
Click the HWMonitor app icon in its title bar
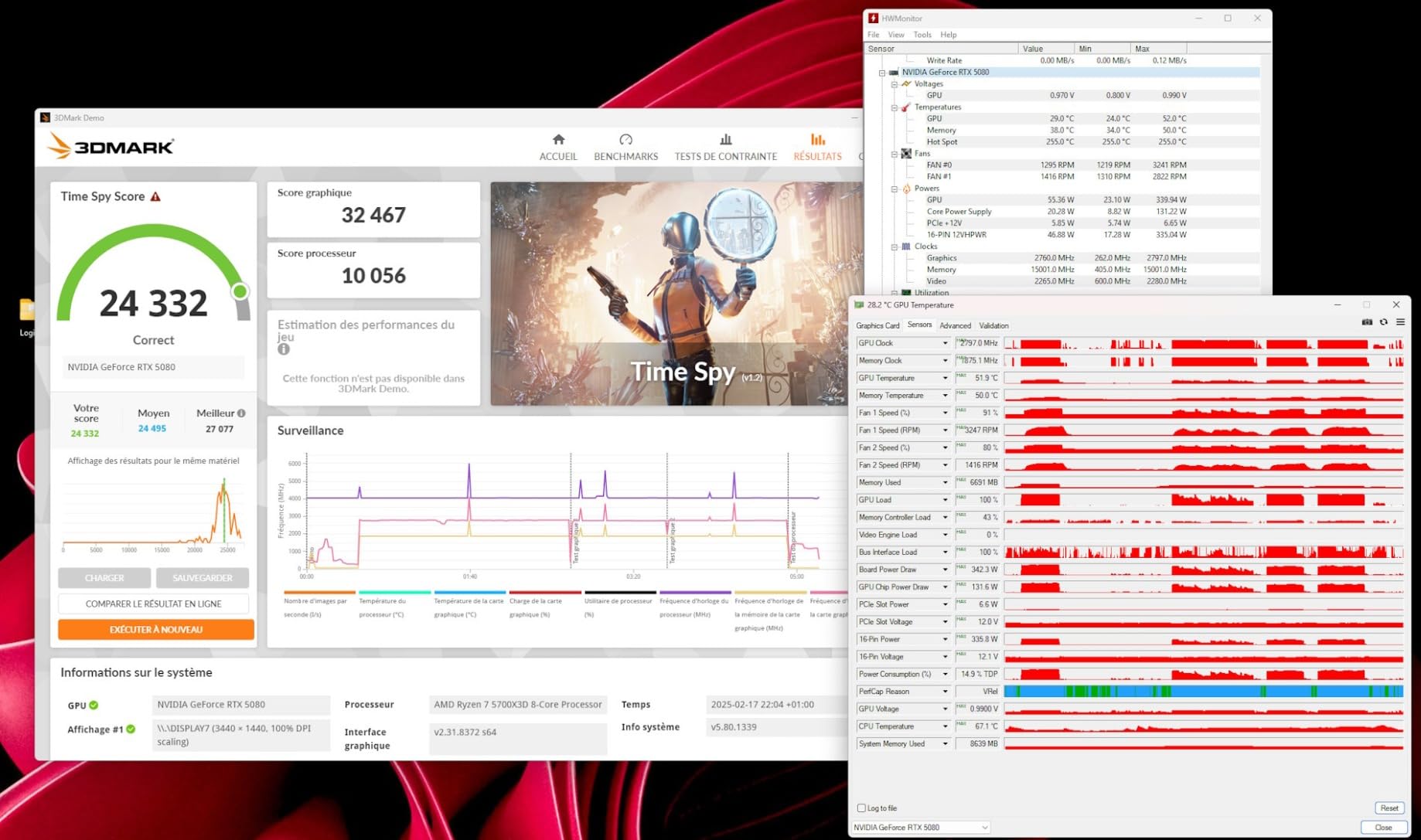tap(873, 19)
